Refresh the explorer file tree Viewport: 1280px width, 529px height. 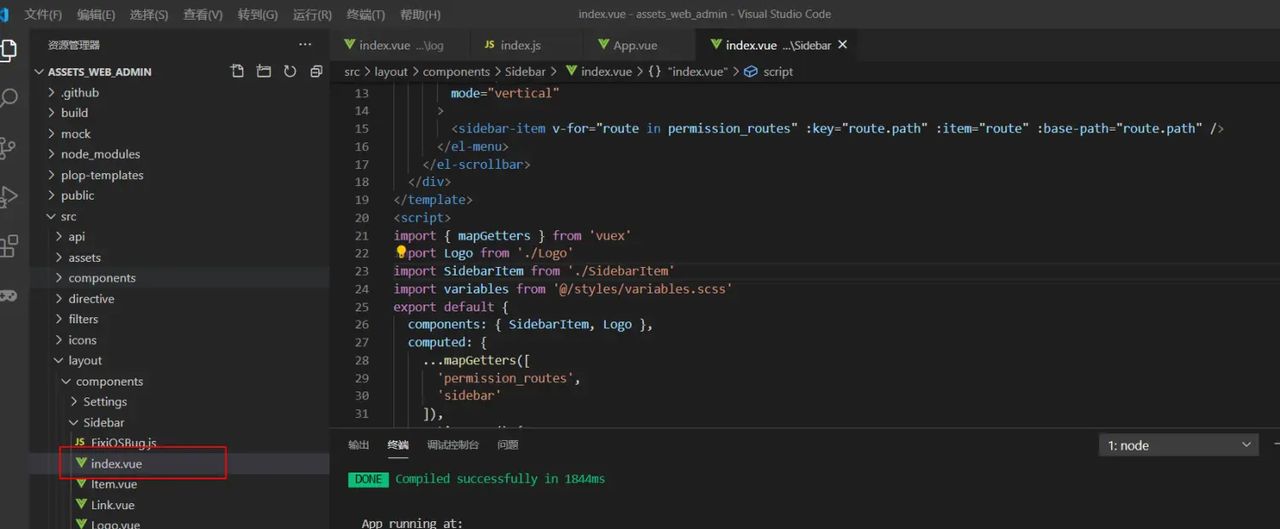pos(290,72)
